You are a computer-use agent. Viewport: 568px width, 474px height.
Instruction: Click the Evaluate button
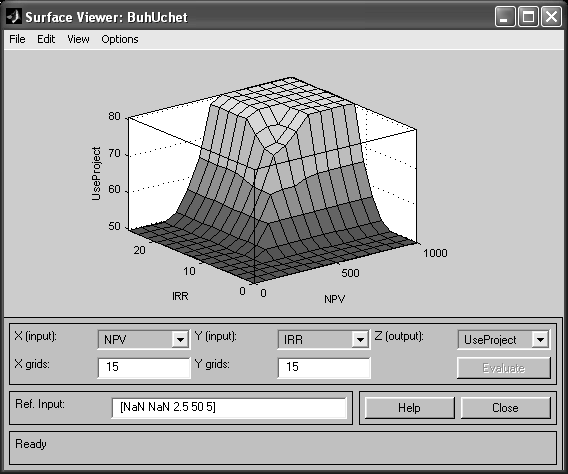(504, 368)
